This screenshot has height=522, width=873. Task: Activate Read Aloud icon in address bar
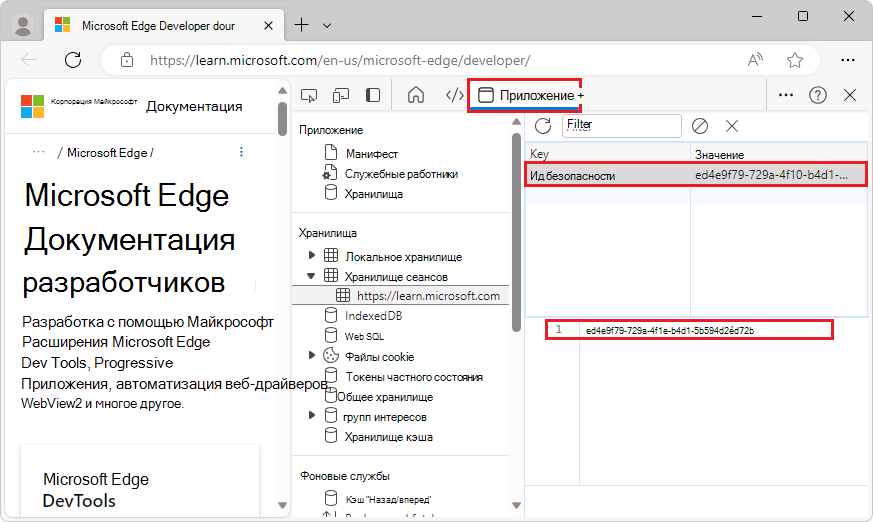[x=755, y=60]
